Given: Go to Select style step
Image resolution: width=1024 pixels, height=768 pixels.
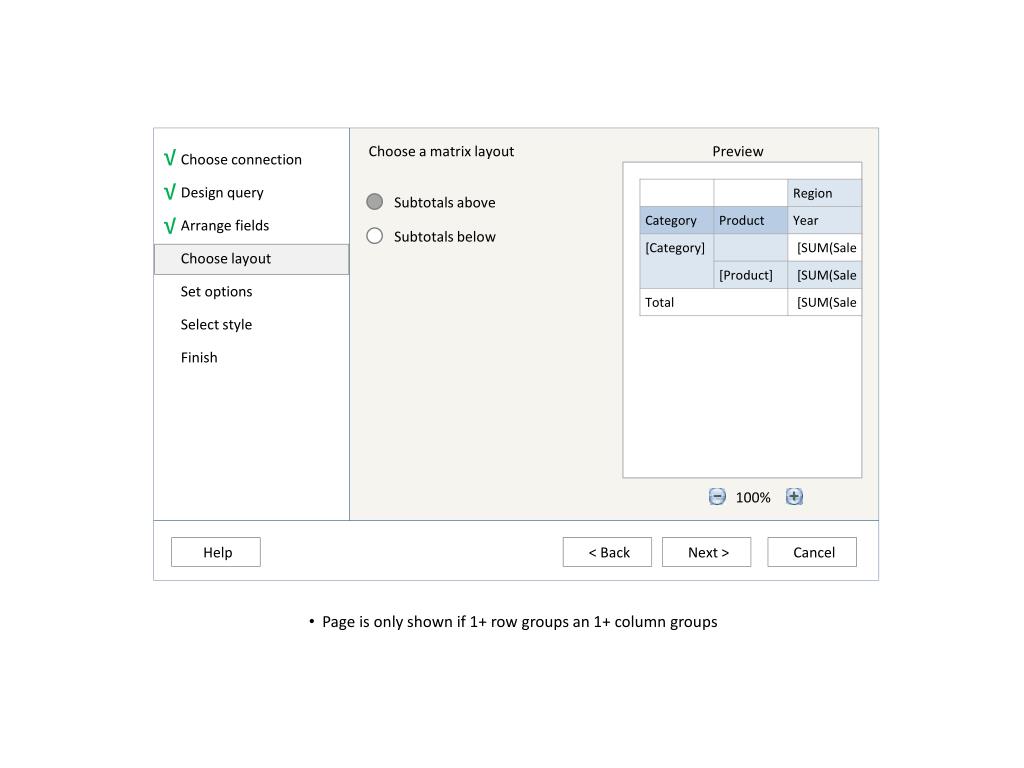Looking at the screenshot, I should pos(216,324).
